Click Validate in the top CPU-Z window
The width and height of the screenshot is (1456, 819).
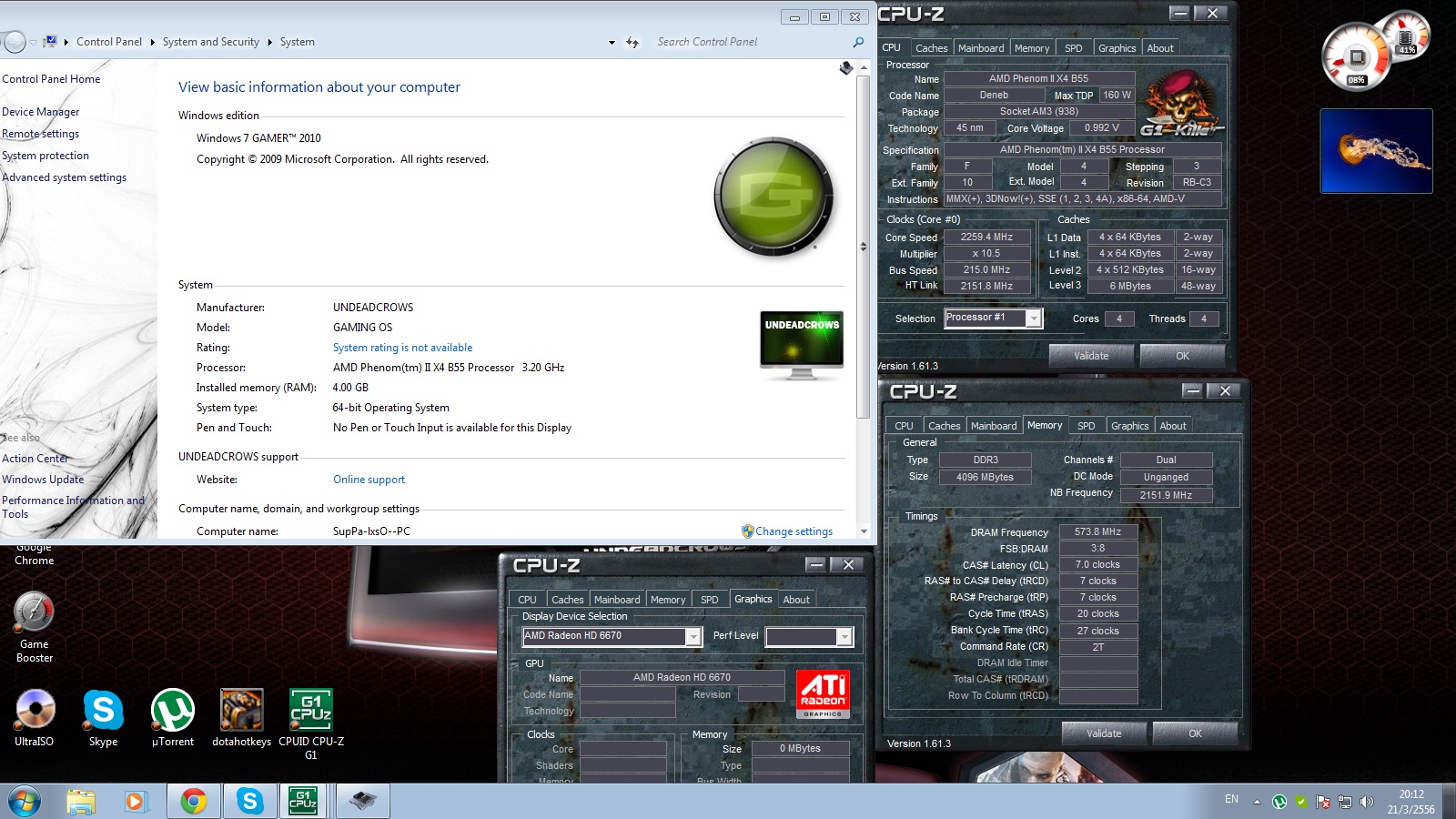pyautogui.click(x=1091, y=356)
